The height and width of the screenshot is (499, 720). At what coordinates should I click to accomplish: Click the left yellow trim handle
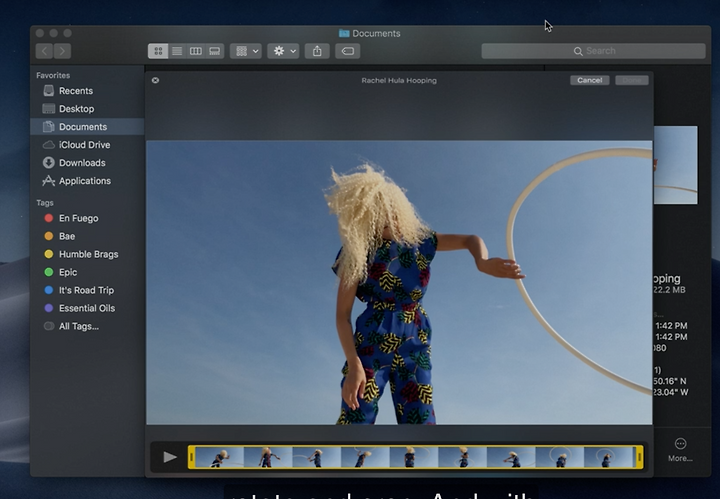click(191, 457)
